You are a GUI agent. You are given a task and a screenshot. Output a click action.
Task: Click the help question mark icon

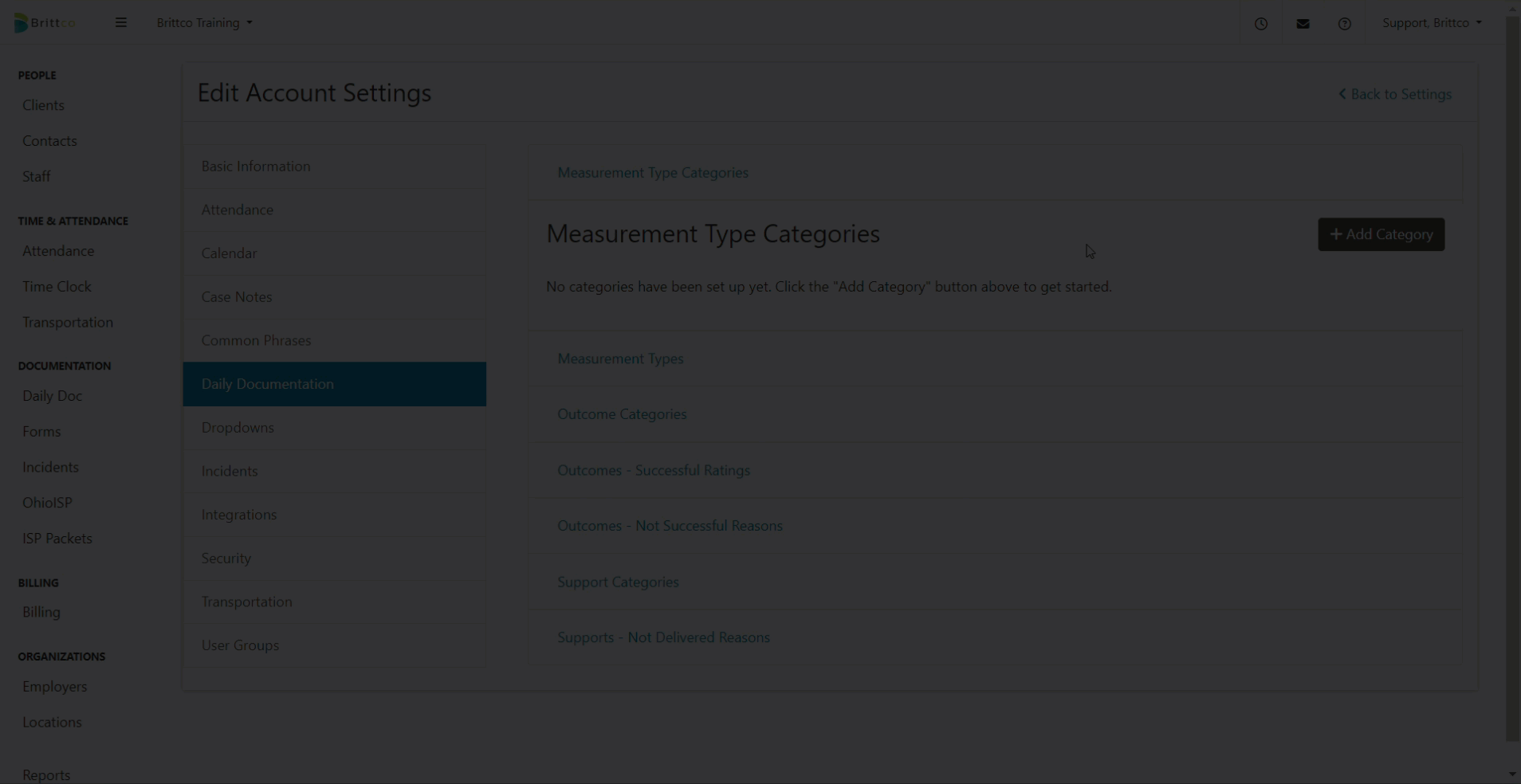(x=1344, y=23)
